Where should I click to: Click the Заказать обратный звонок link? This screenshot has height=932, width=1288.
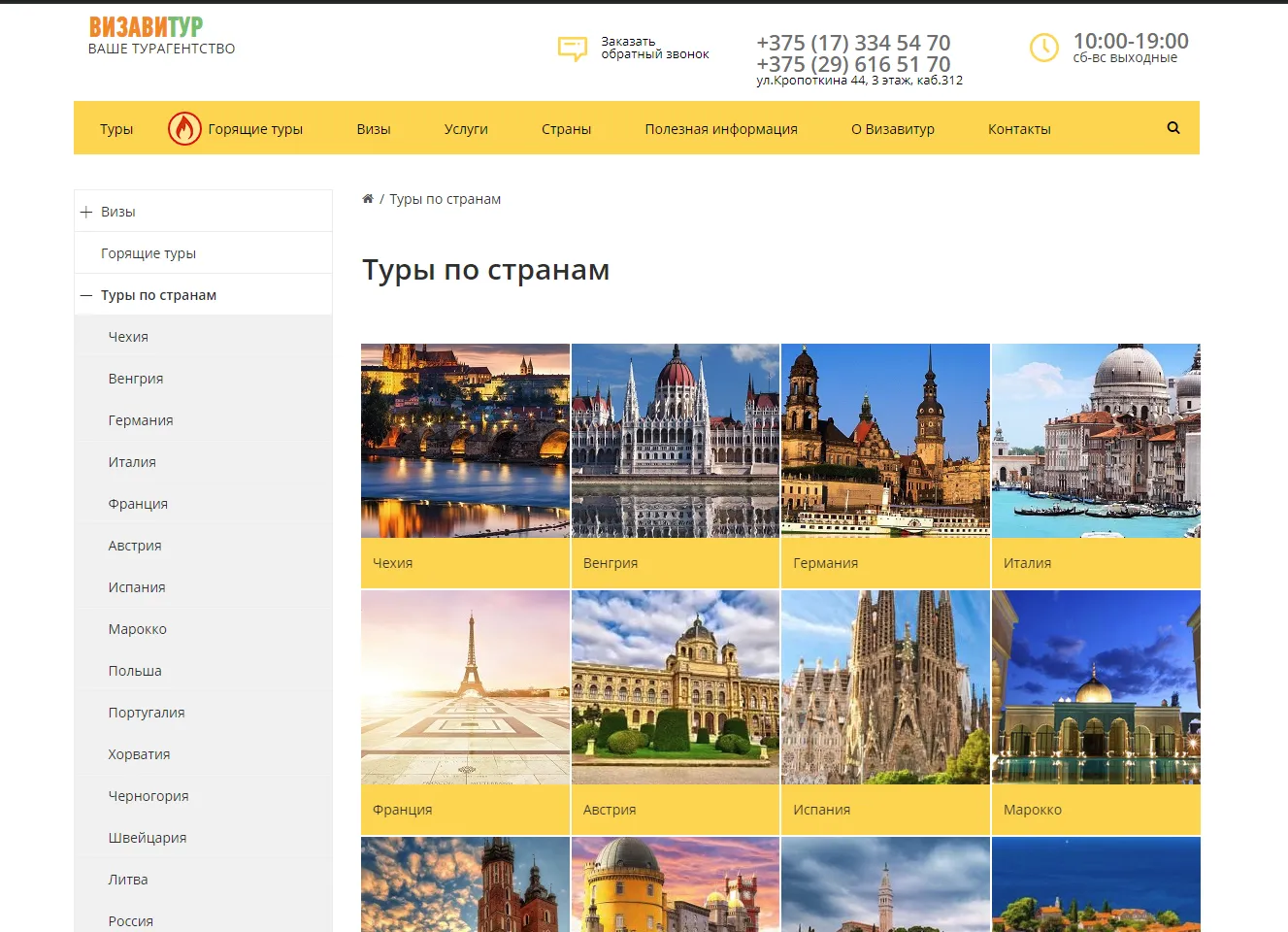coord(654,48)
